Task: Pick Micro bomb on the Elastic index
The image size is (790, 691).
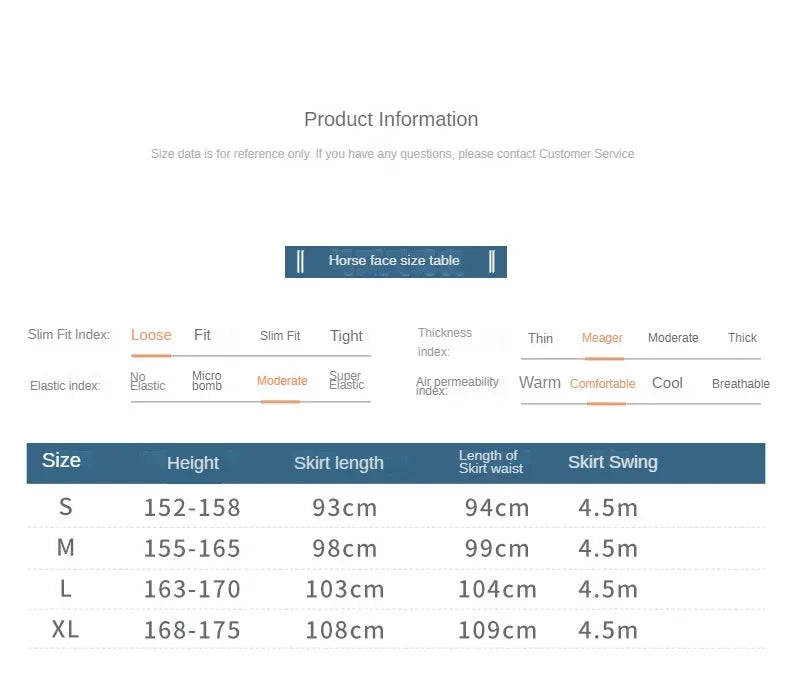Action: (x=207, y=381)
